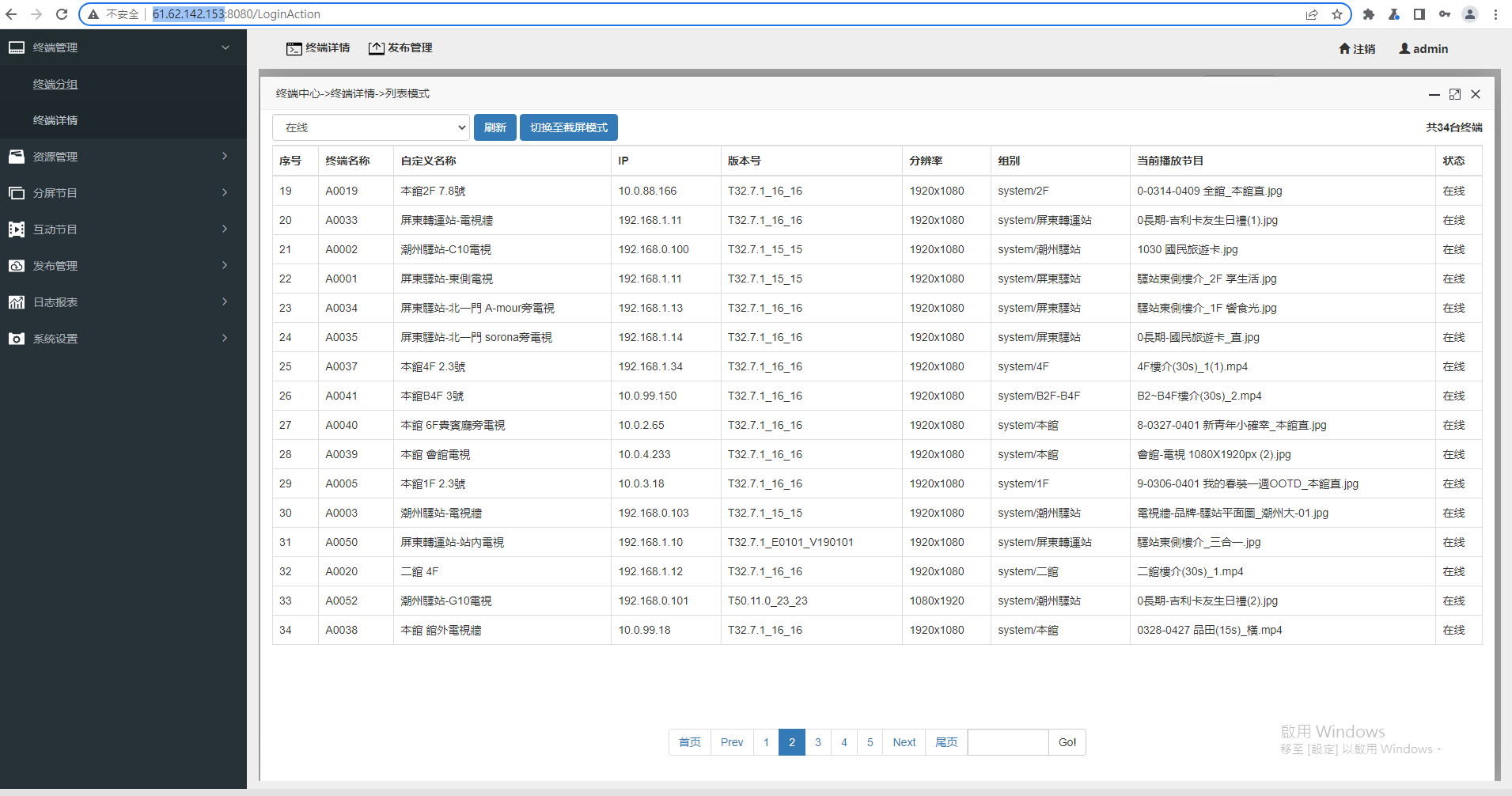Click the 刷新 refresh button
Viewport: 1512px width, 796px height.
click(x=495, y=127)
